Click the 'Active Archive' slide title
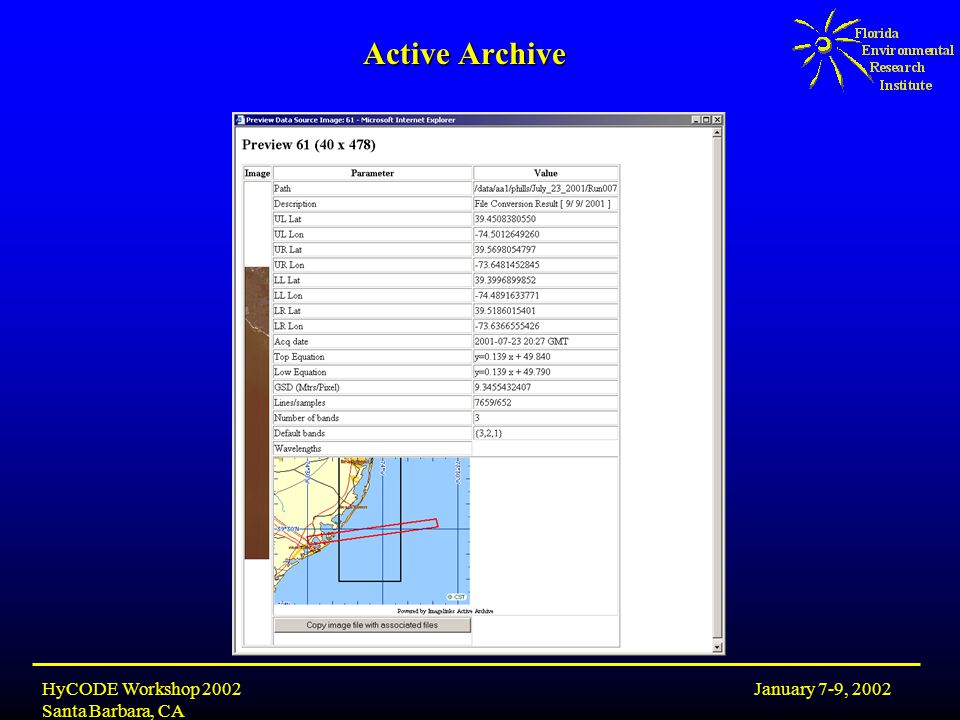The width and height of the screenshot is (960, 720). pos(465,54)
